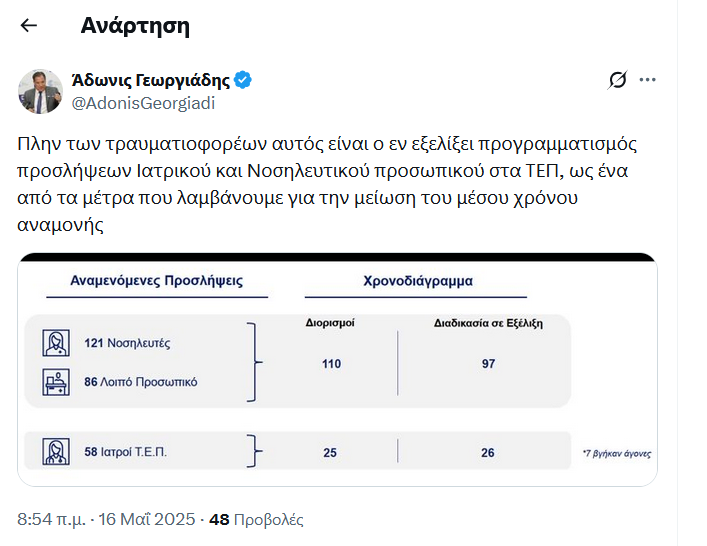The height and width of the screenshot is (546, 707).
Task: Open the @AdonisGeorgiadi handle link
Action: [143, 102]
